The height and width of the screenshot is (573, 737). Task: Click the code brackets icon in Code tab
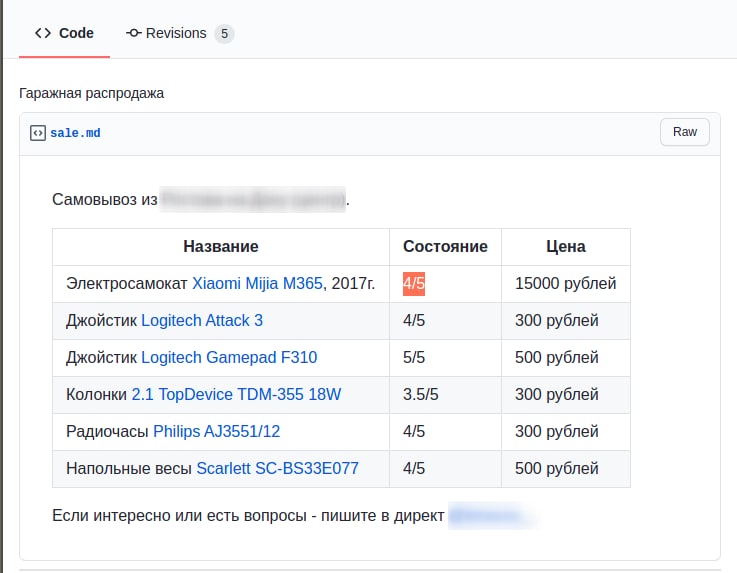tap(43, 33)
